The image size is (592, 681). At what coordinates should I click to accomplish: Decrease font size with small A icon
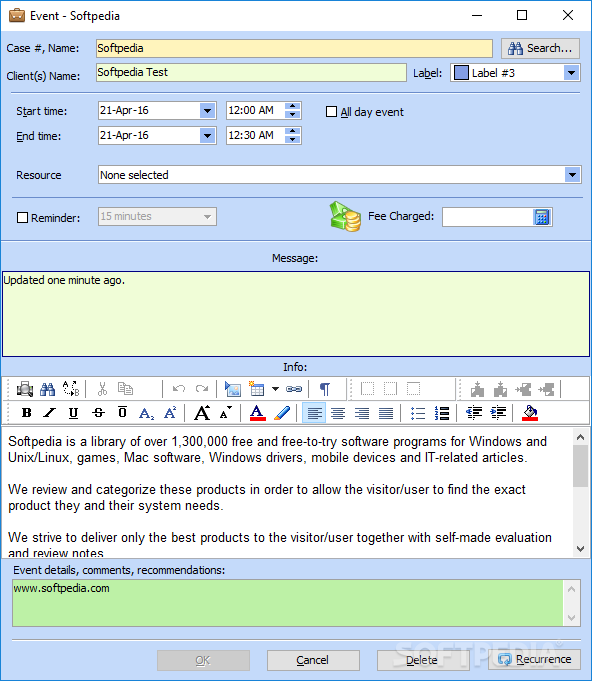click(x=225, y=413)
